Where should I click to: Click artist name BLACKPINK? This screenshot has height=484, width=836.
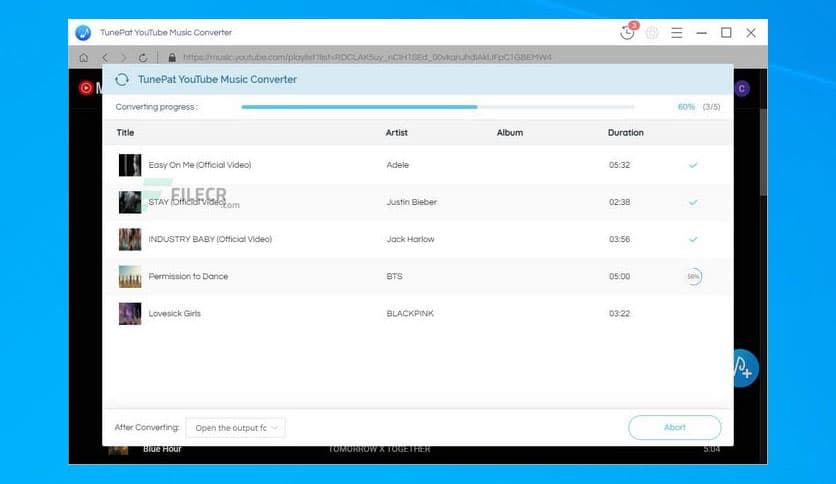pyautogui.click(x=410, y=313)
